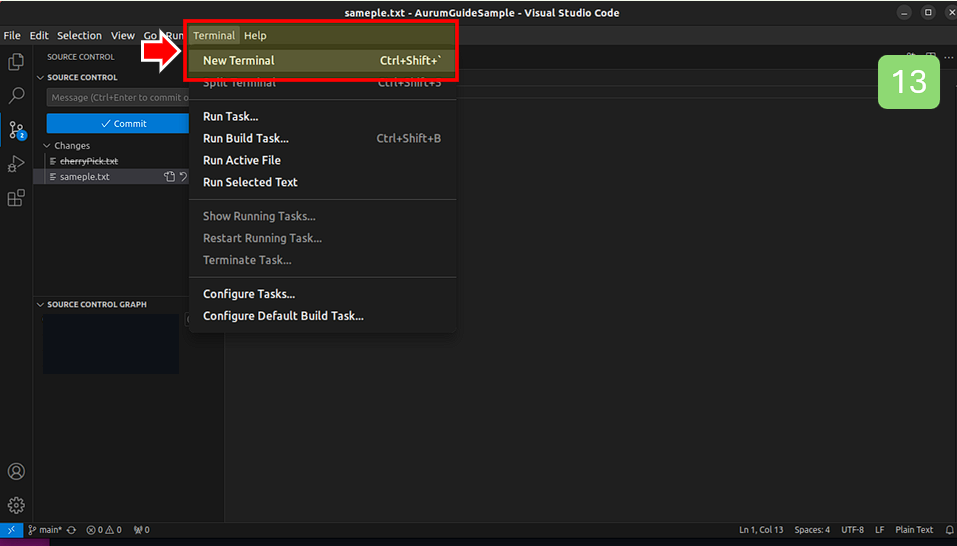Choose Run Active File menu entry
Screen dimensions: 957x546
[322, 160]
